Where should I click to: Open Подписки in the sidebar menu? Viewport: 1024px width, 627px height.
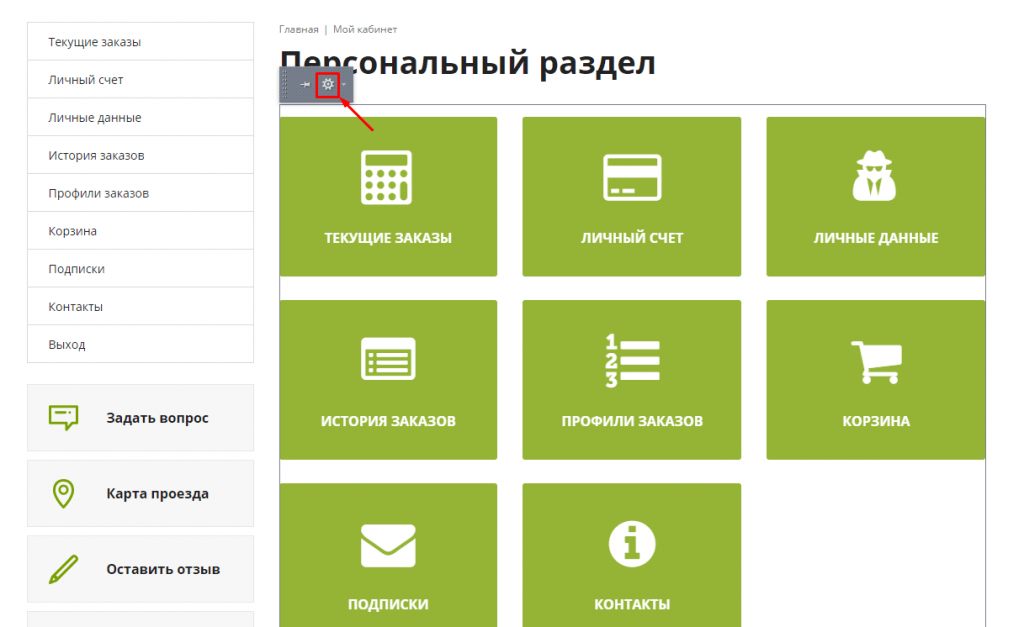tap(140, 269)
